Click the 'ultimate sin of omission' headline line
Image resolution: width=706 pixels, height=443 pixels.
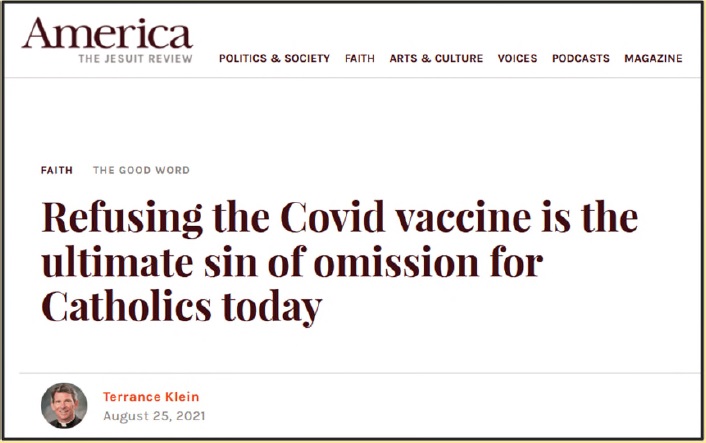pos(292,262)
